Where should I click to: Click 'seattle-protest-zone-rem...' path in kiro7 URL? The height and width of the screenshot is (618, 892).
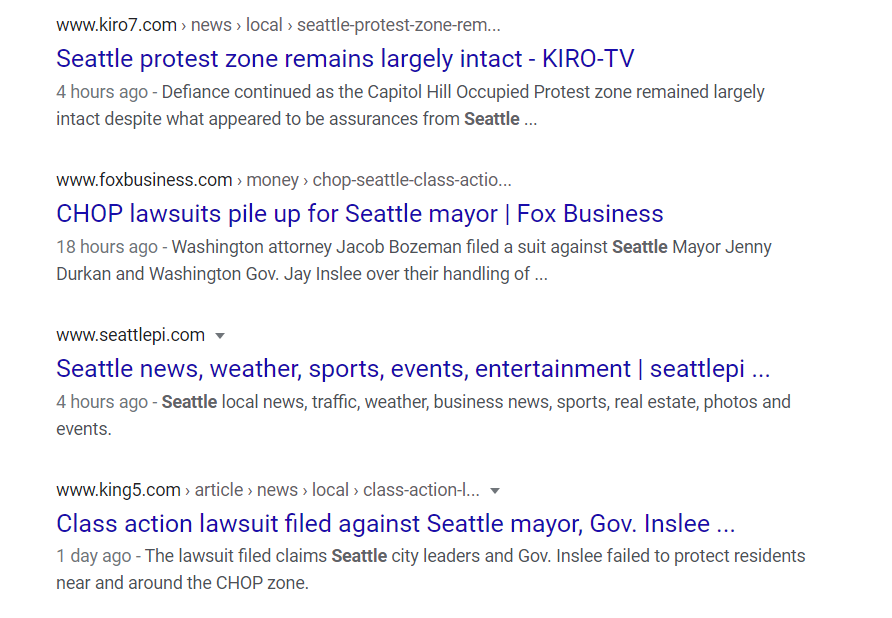click(x=399, y=25)
